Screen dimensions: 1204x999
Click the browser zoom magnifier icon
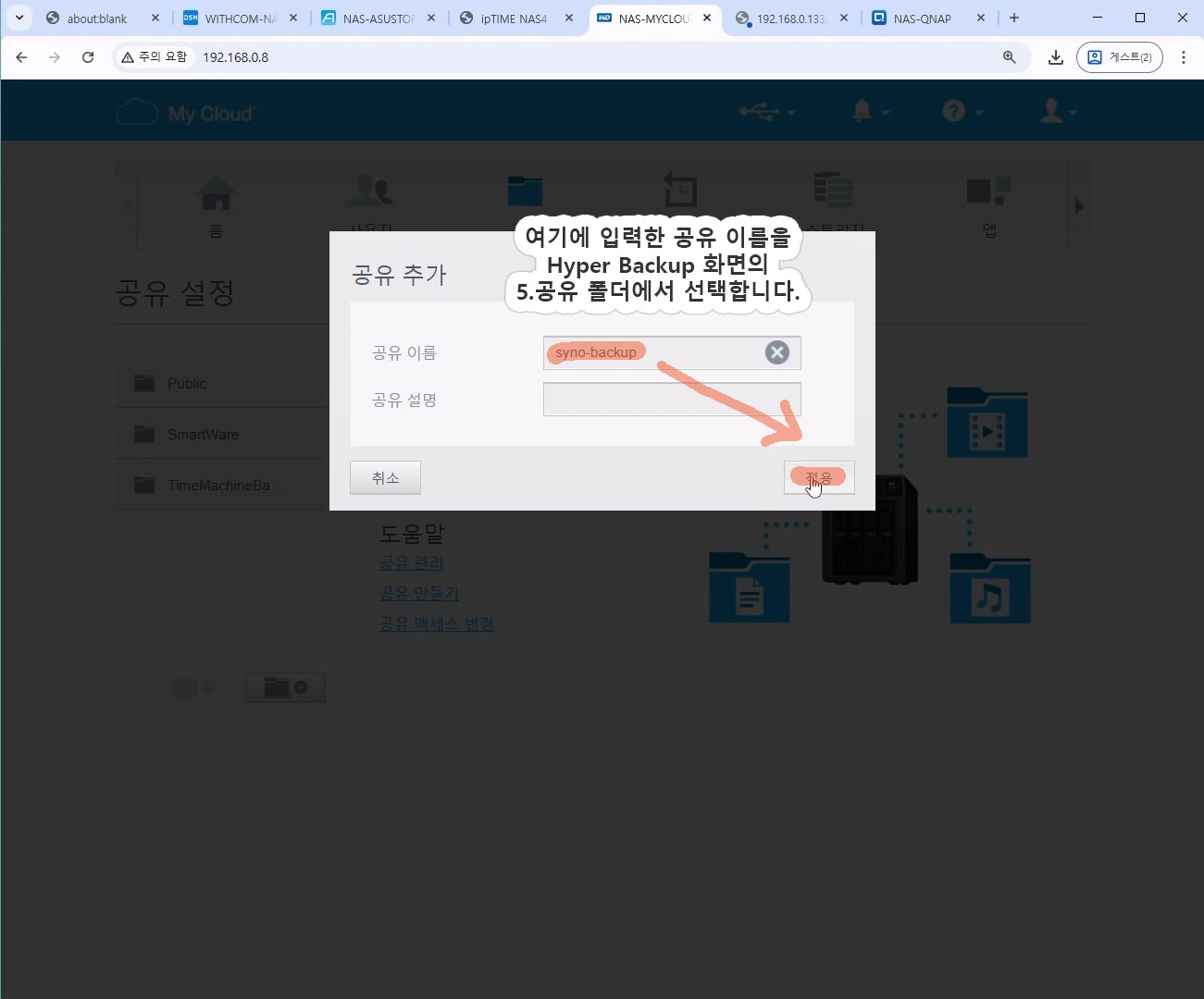pos(1010,57)
